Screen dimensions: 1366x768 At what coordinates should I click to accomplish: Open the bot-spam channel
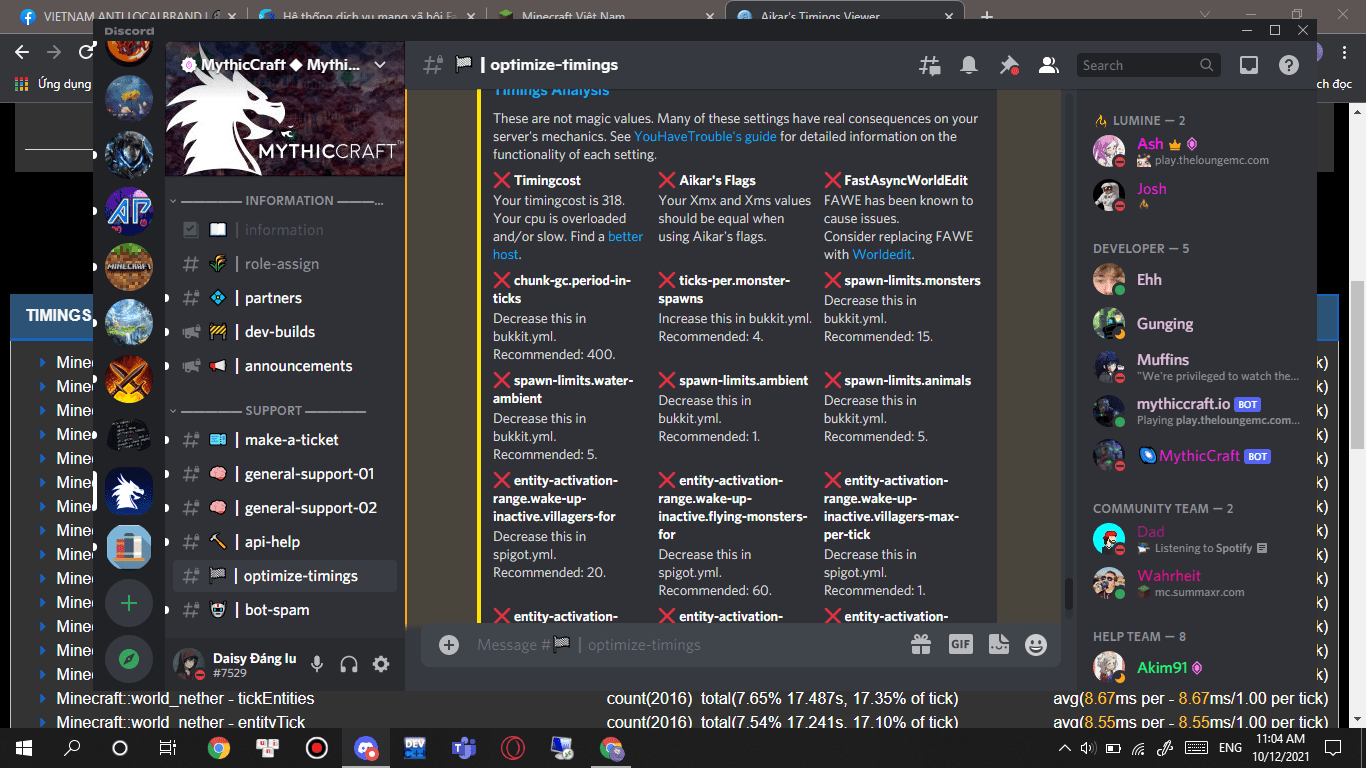[x=285, y=610]
